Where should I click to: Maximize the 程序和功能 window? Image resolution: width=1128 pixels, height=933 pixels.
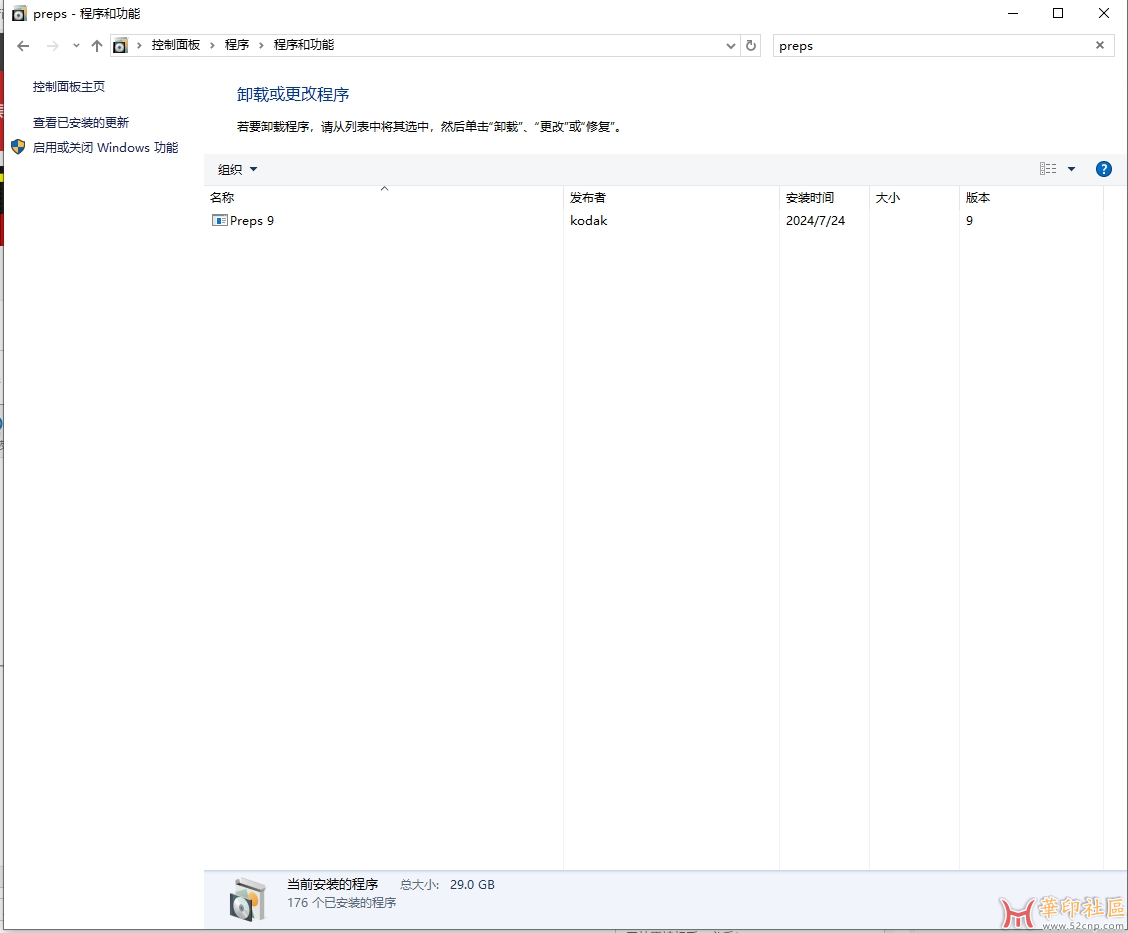coord(1058,13)
